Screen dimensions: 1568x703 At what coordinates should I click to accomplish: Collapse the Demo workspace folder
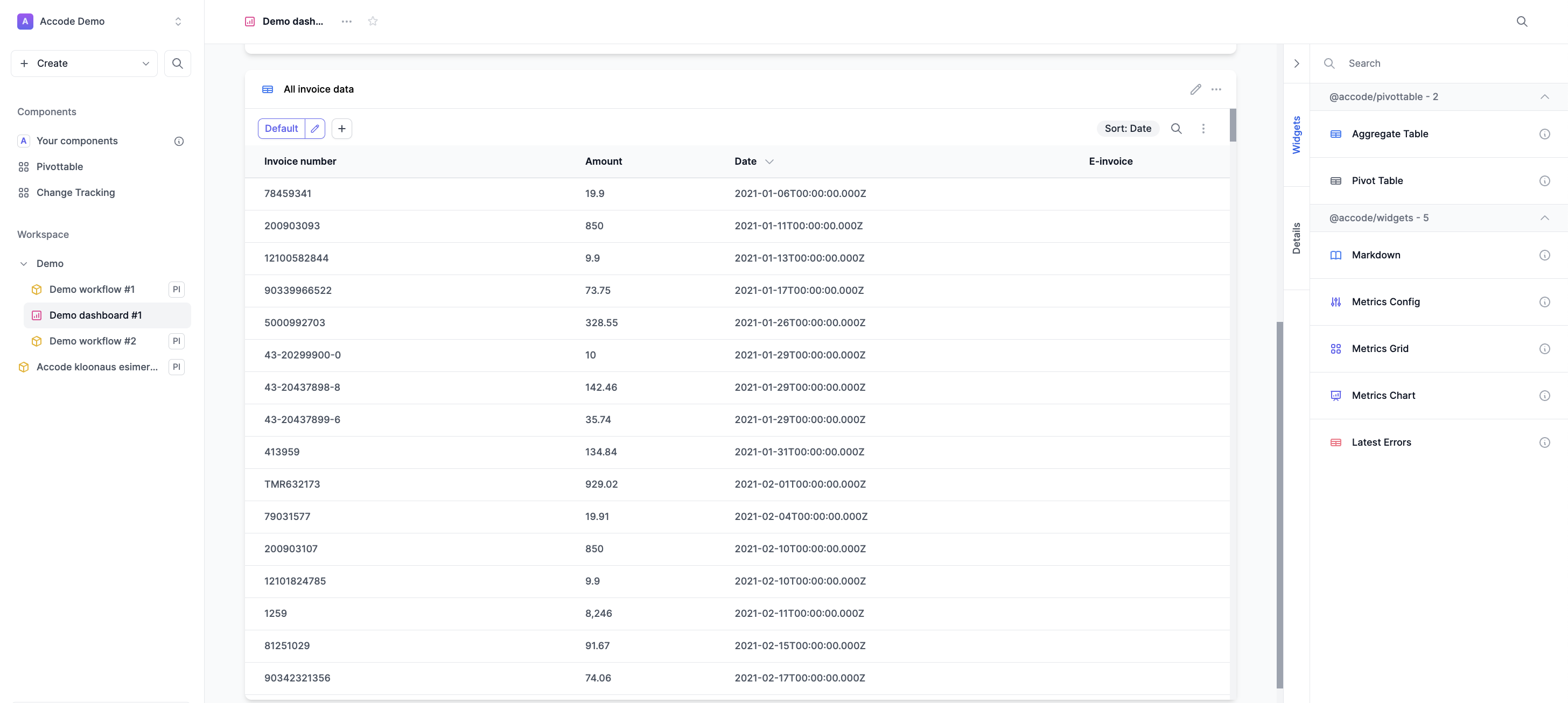click(24, 264)
